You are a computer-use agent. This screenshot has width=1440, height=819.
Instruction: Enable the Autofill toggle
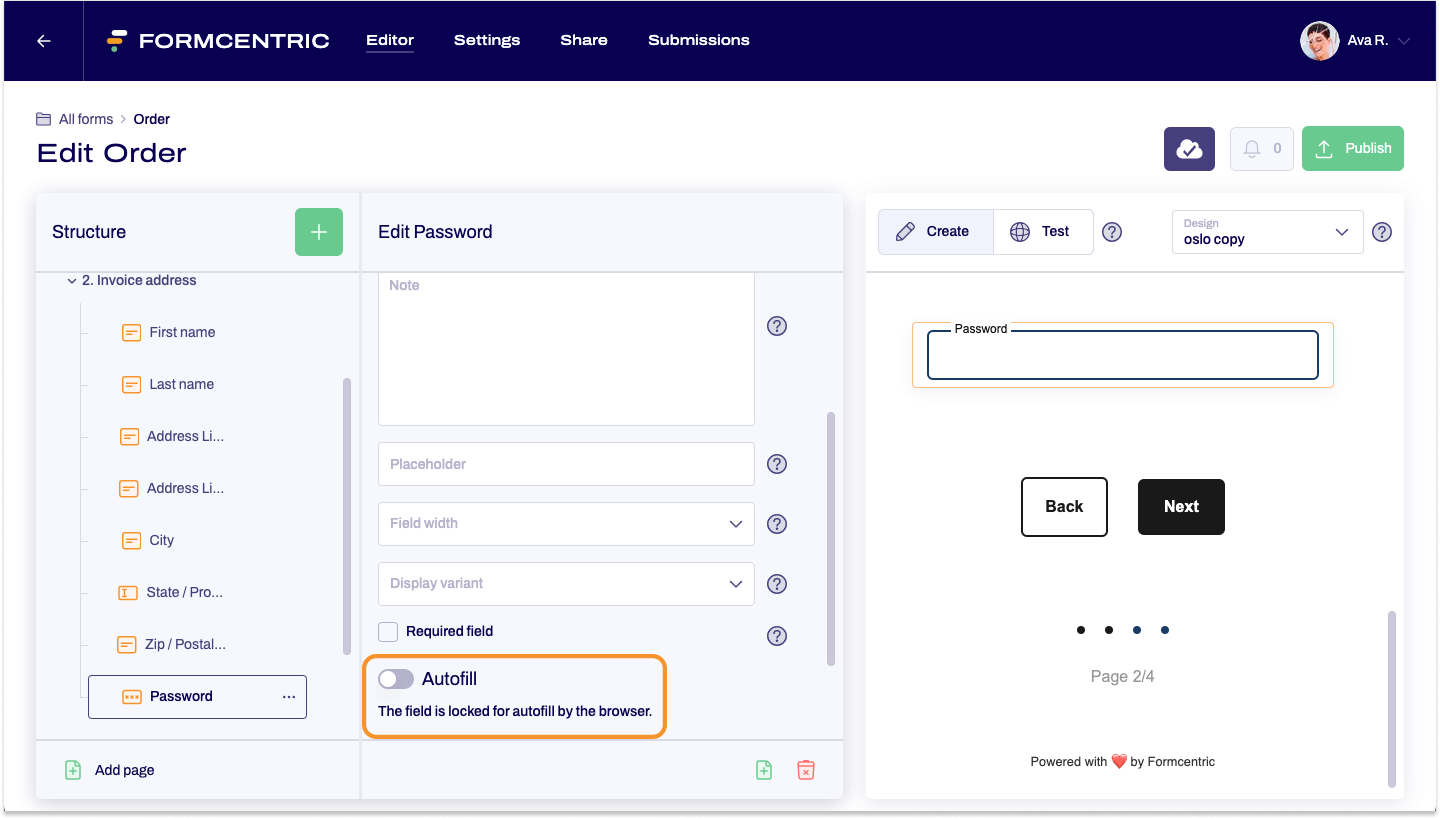coord(395,678)
